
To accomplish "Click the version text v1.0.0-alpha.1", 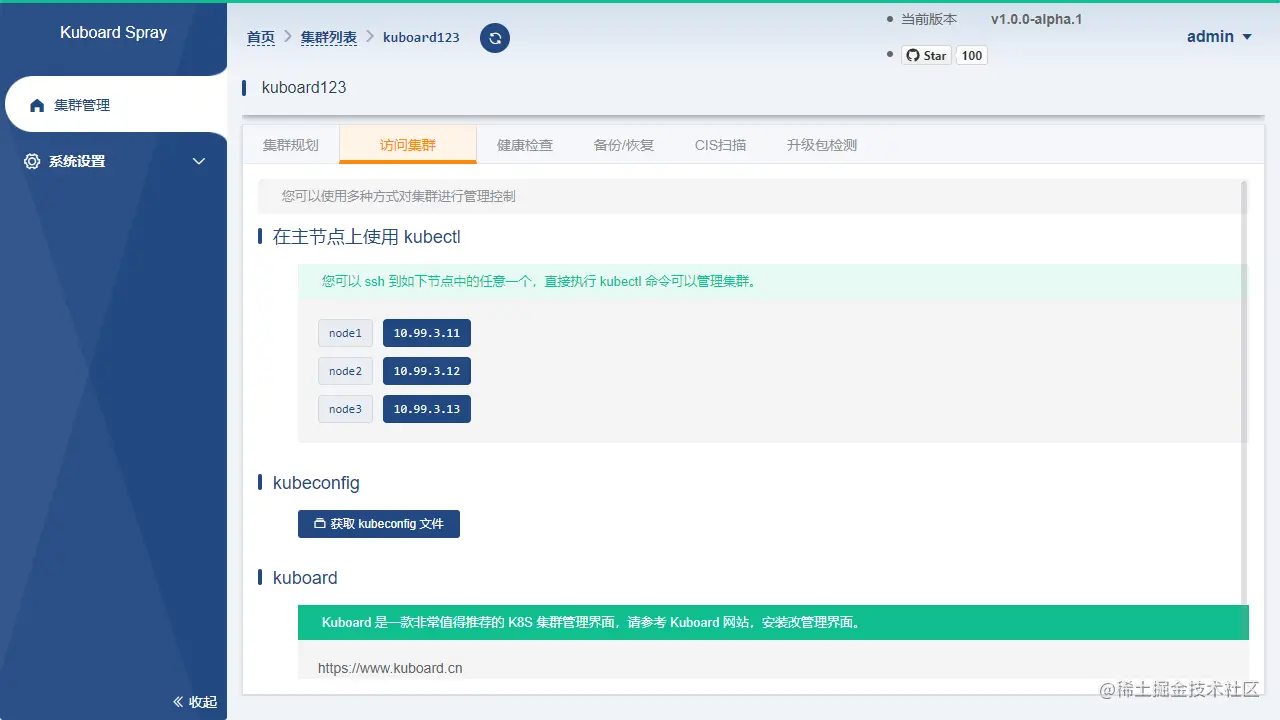I will pos(1036,19).
